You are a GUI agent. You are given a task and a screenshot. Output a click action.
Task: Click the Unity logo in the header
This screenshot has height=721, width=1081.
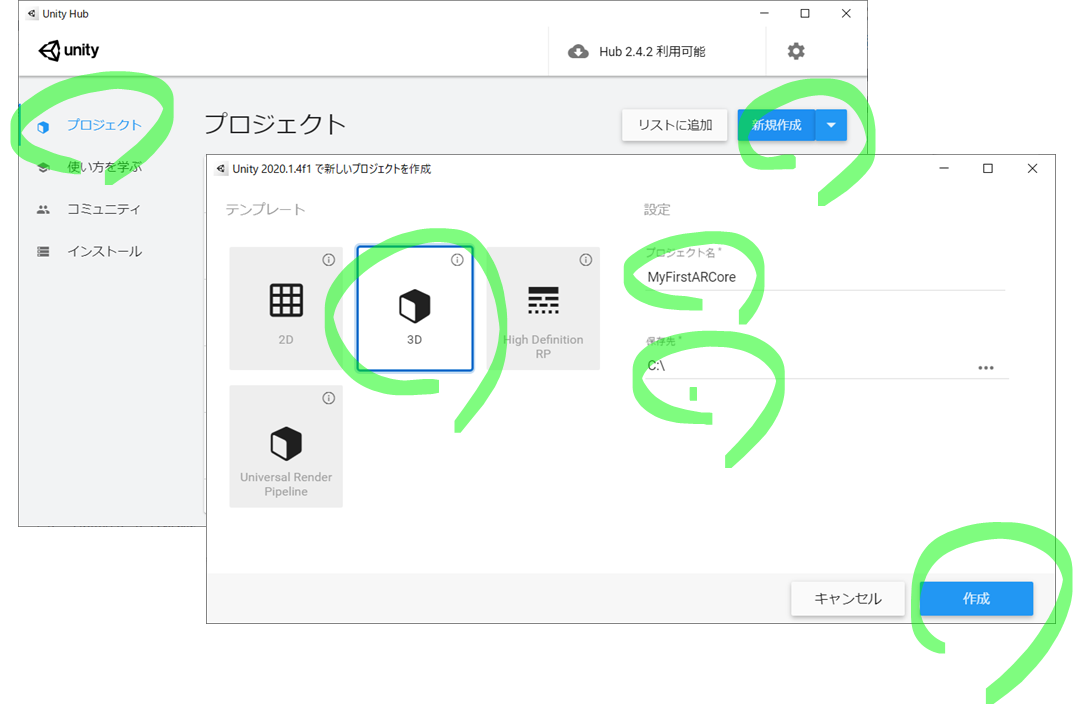click(x=68, y=50)
